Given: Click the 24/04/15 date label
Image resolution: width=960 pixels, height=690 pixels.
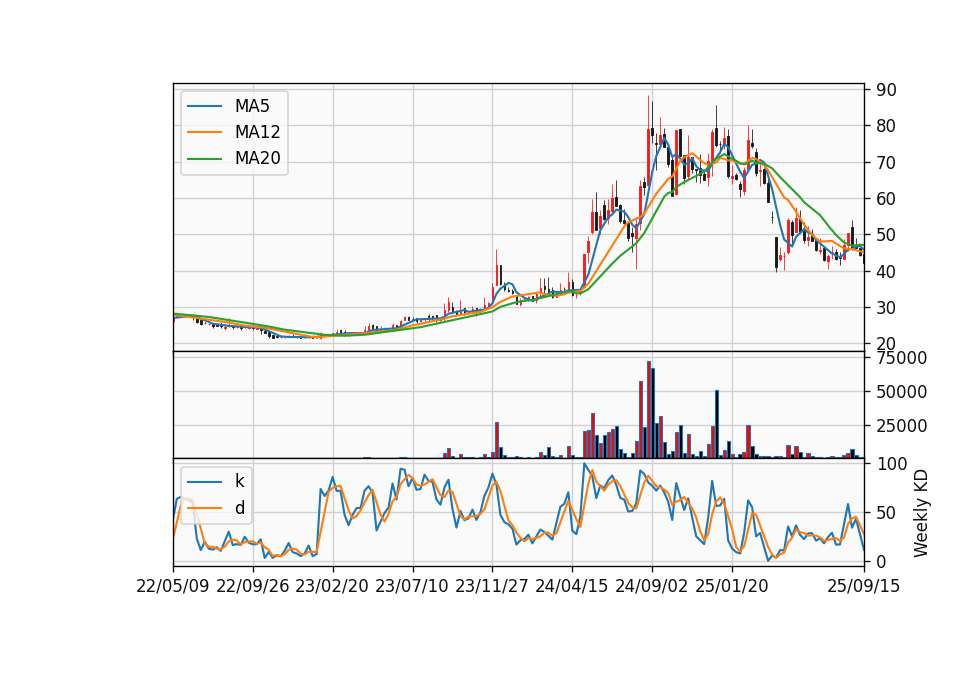Looking at the screenshot, I should coord(572,586).
